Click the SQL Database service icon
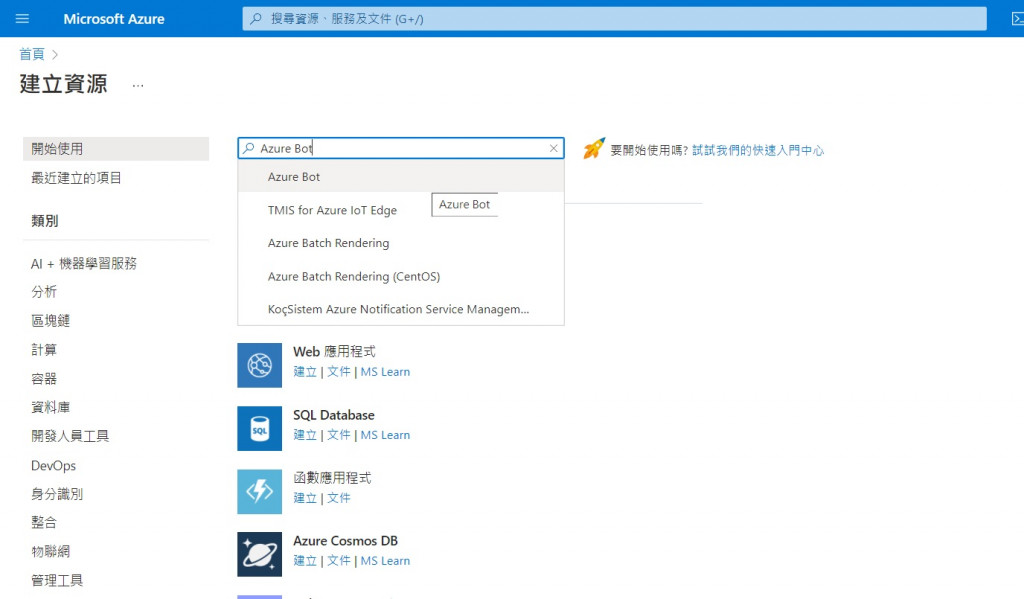Viewport: 1024px width, 599px height. (x=259, y=429)
